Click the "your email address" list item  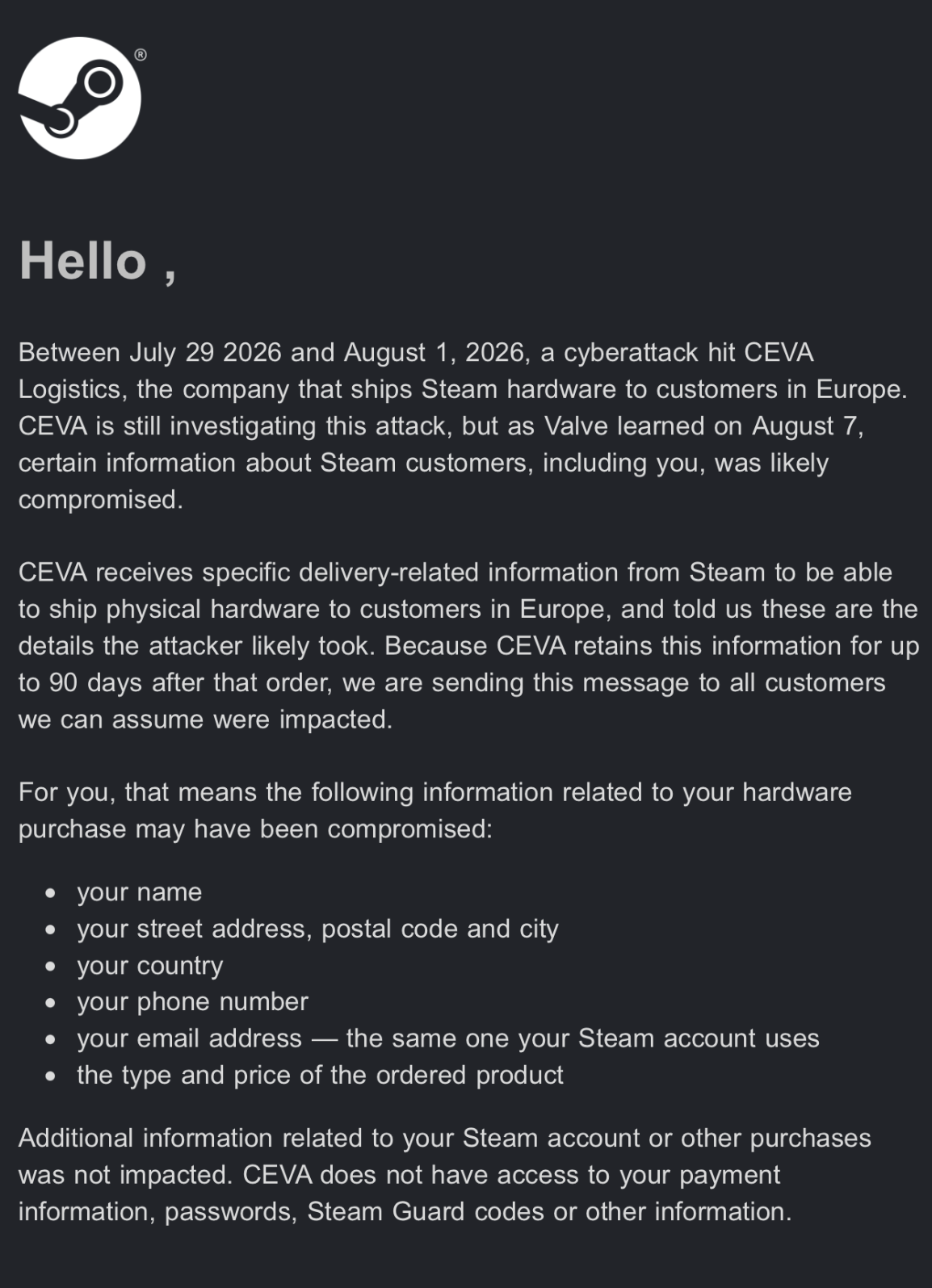point(447,1038)
